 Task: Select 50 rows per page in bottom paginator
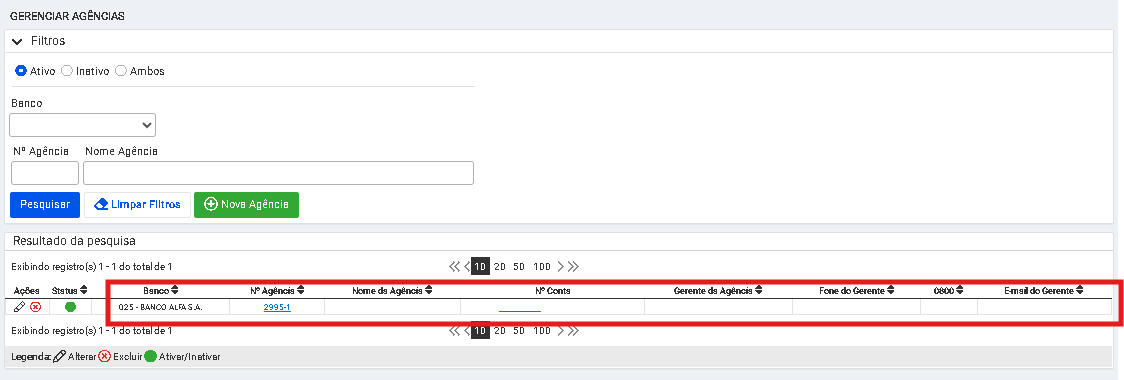(519, 331)
